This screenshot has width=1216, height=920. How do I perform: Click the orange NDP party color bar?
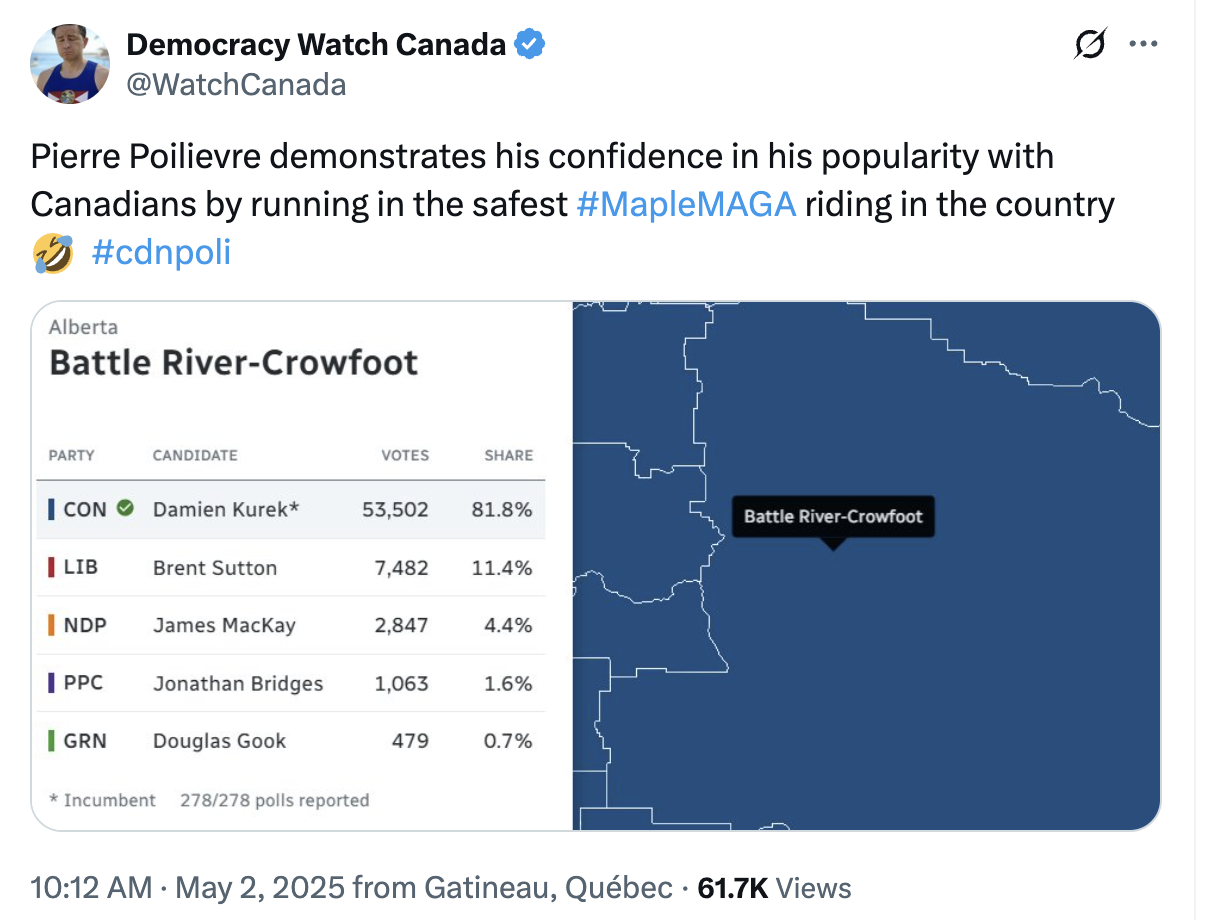point(51,625)
